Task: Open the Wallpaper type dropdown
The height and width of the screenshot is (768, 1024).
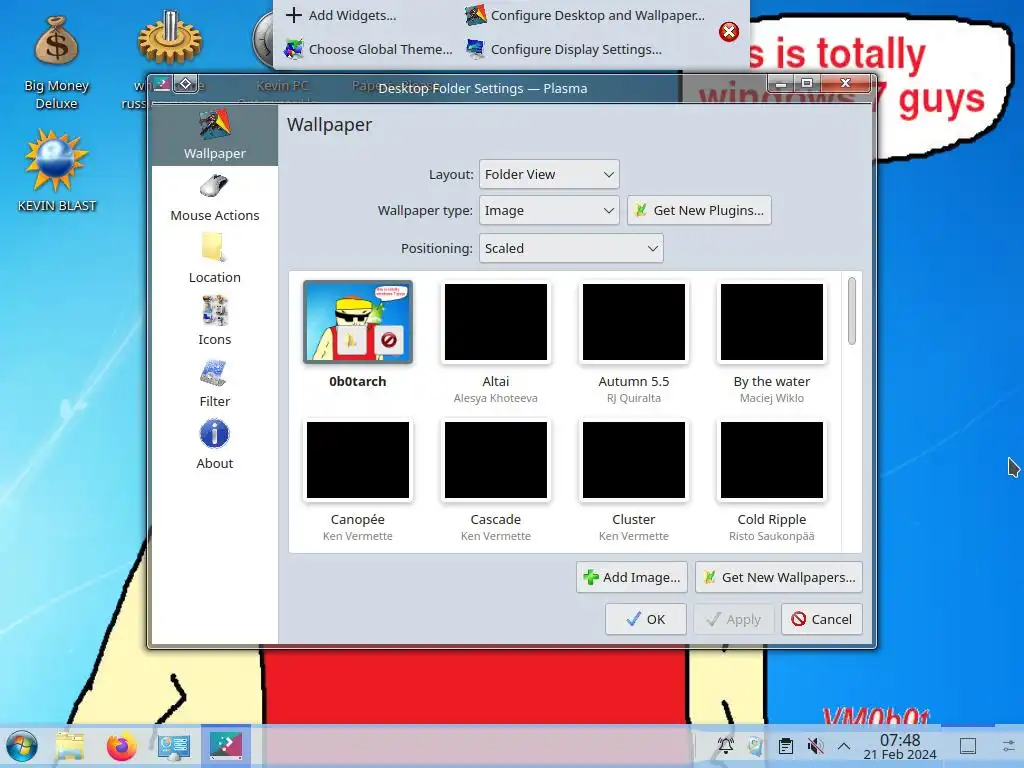Action: tap(549, 210)
